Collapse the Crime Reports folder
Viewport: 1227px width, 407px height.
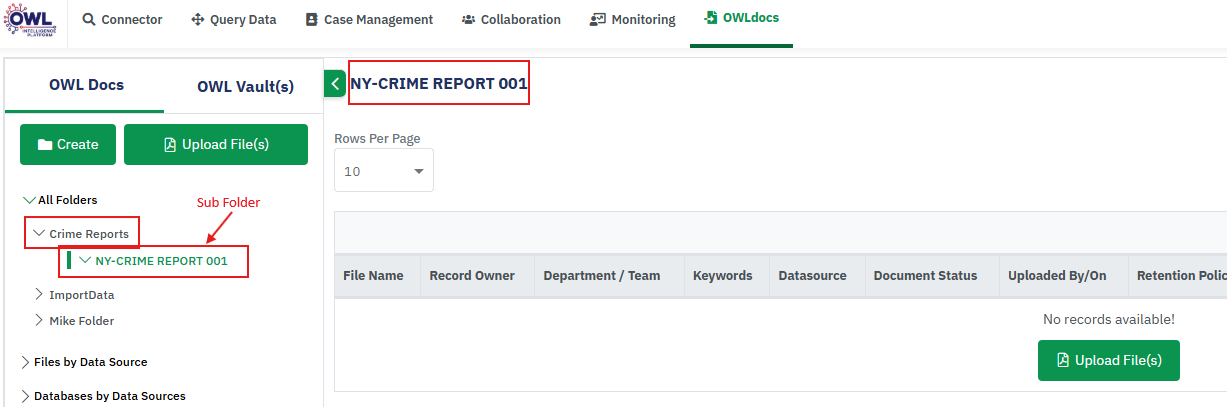39,234
